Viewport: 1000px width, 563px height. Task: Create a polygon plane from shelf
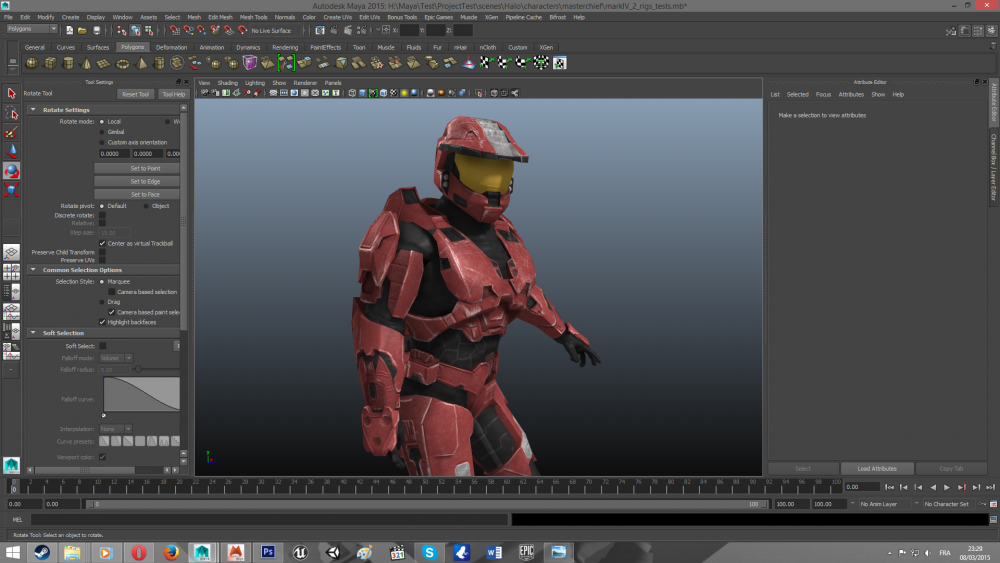104,62
